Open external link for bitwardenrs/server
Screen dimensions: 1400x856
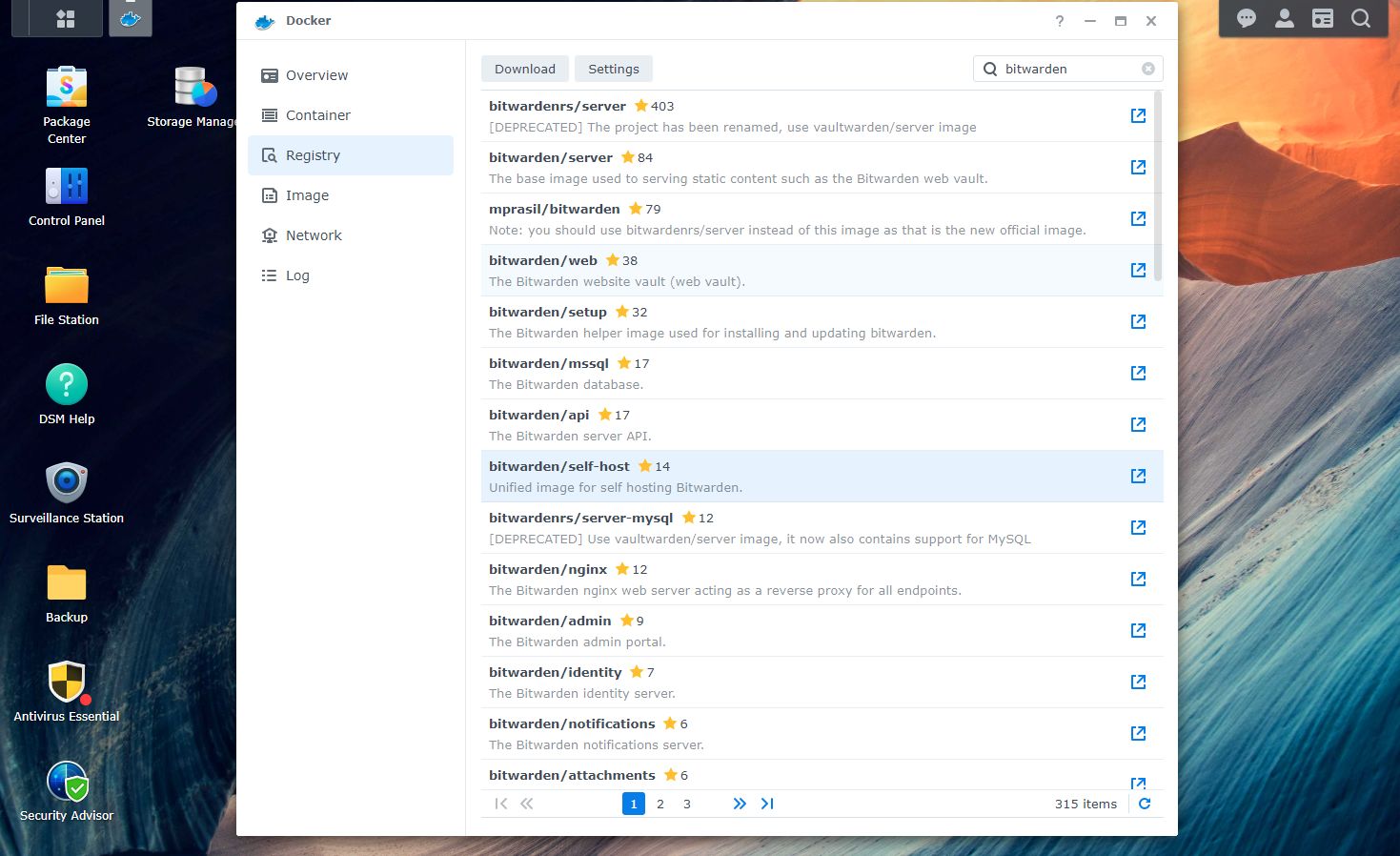point(1138,115)
